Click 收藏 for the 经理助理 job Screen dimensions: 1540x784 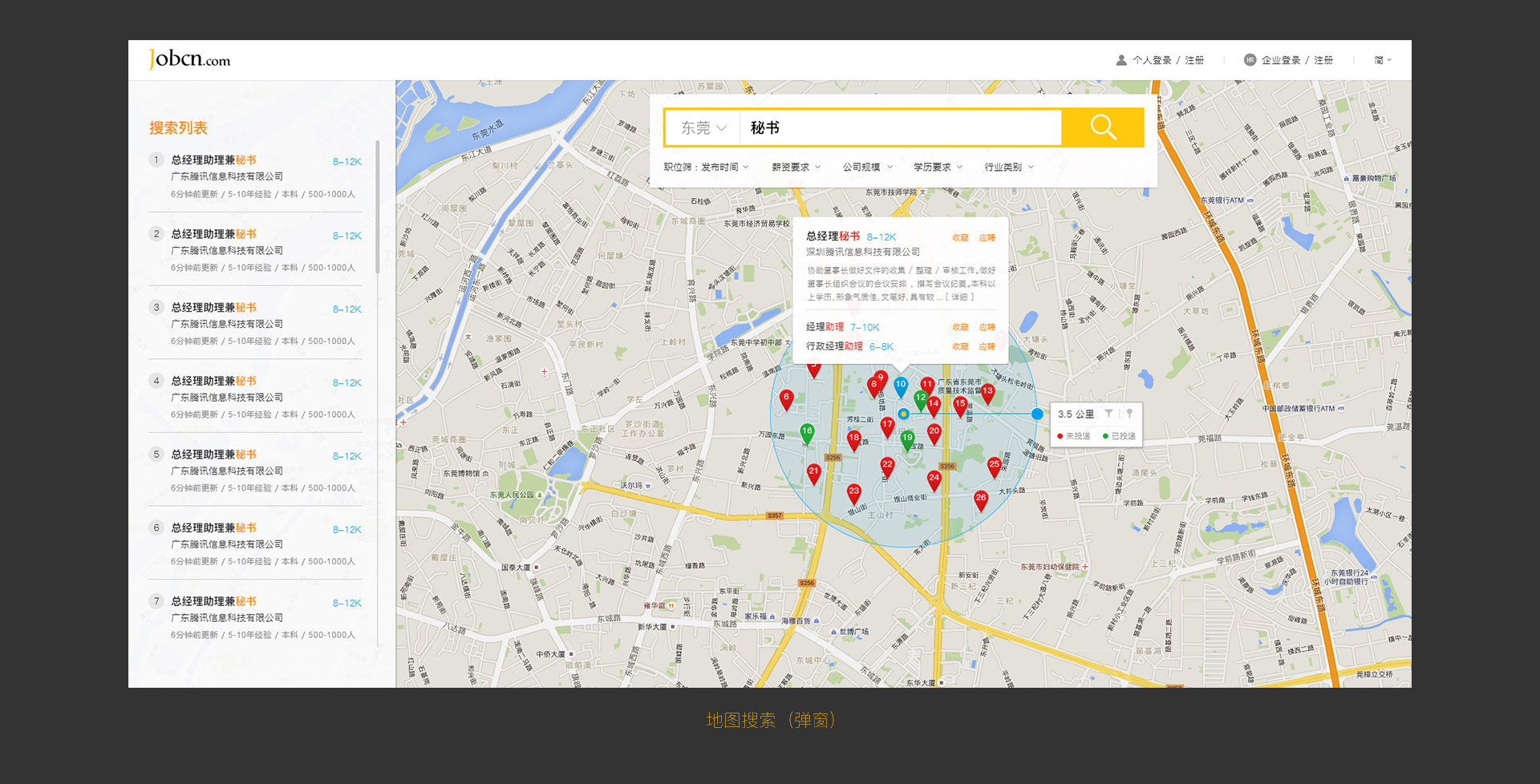pos(960,327)
